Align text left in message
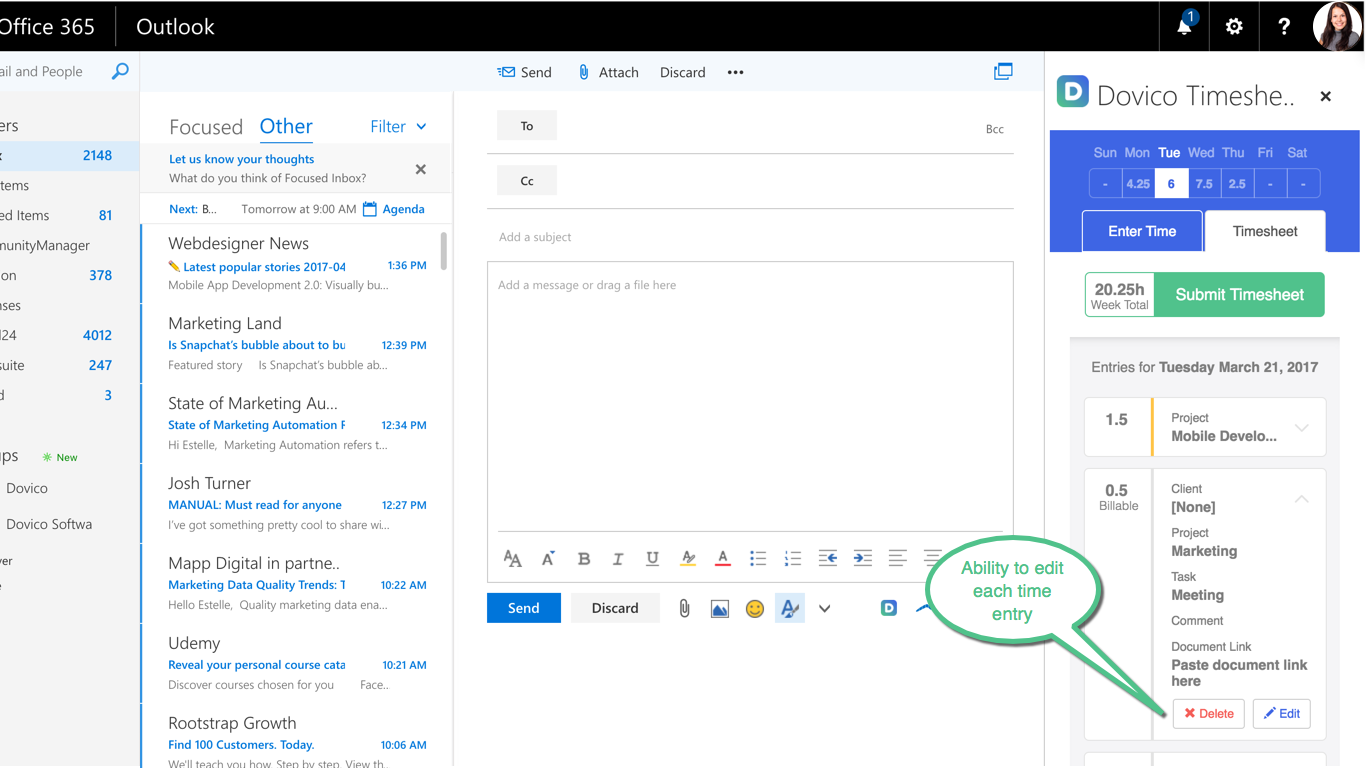Screen dimensions: 1366x768 (898, 559)
